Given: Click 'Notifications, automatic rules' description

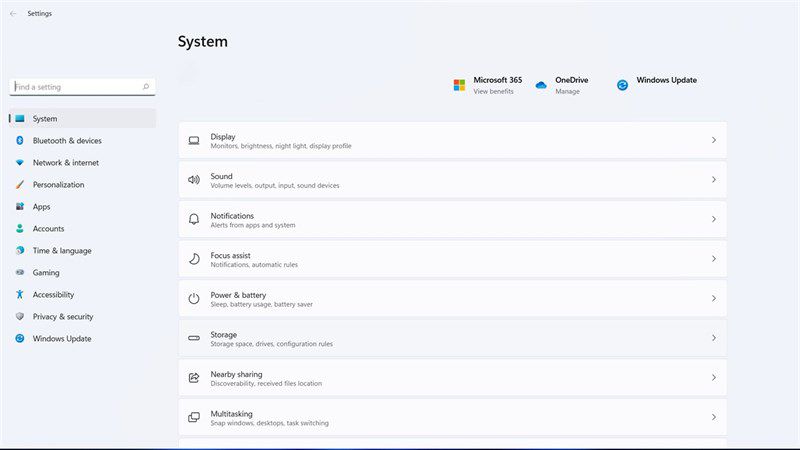Looking at the screenshot, I should pyautogui.click(x=254, y=265).
